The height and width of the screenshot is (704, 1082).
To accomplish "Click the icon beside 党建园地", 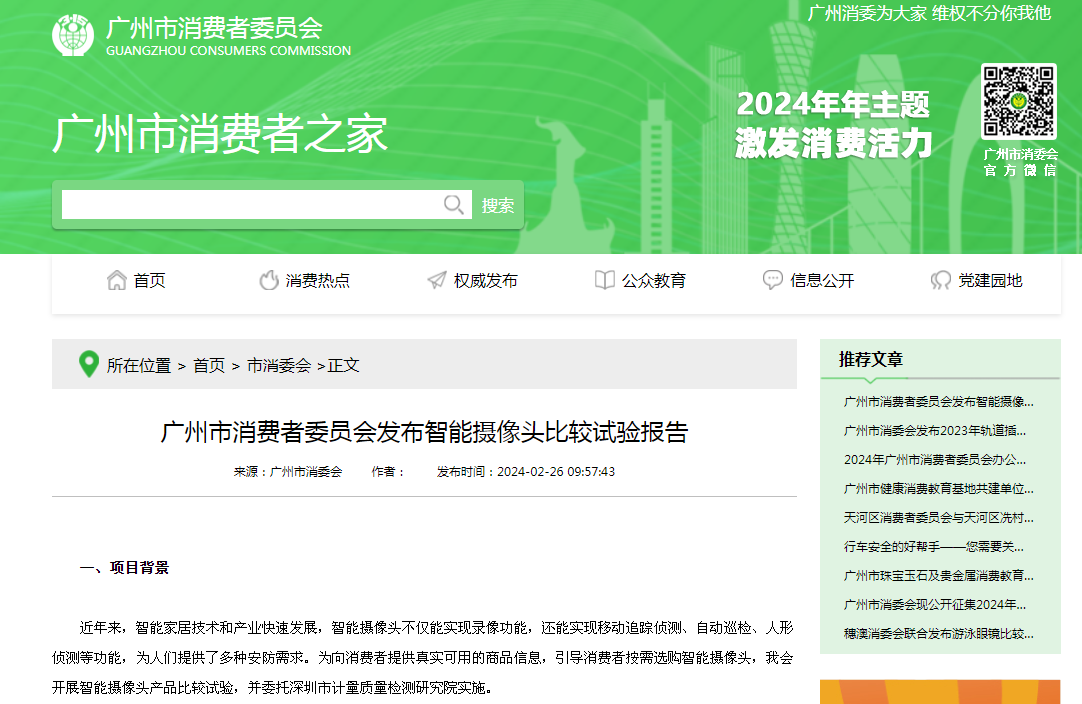I will (941, 281).
